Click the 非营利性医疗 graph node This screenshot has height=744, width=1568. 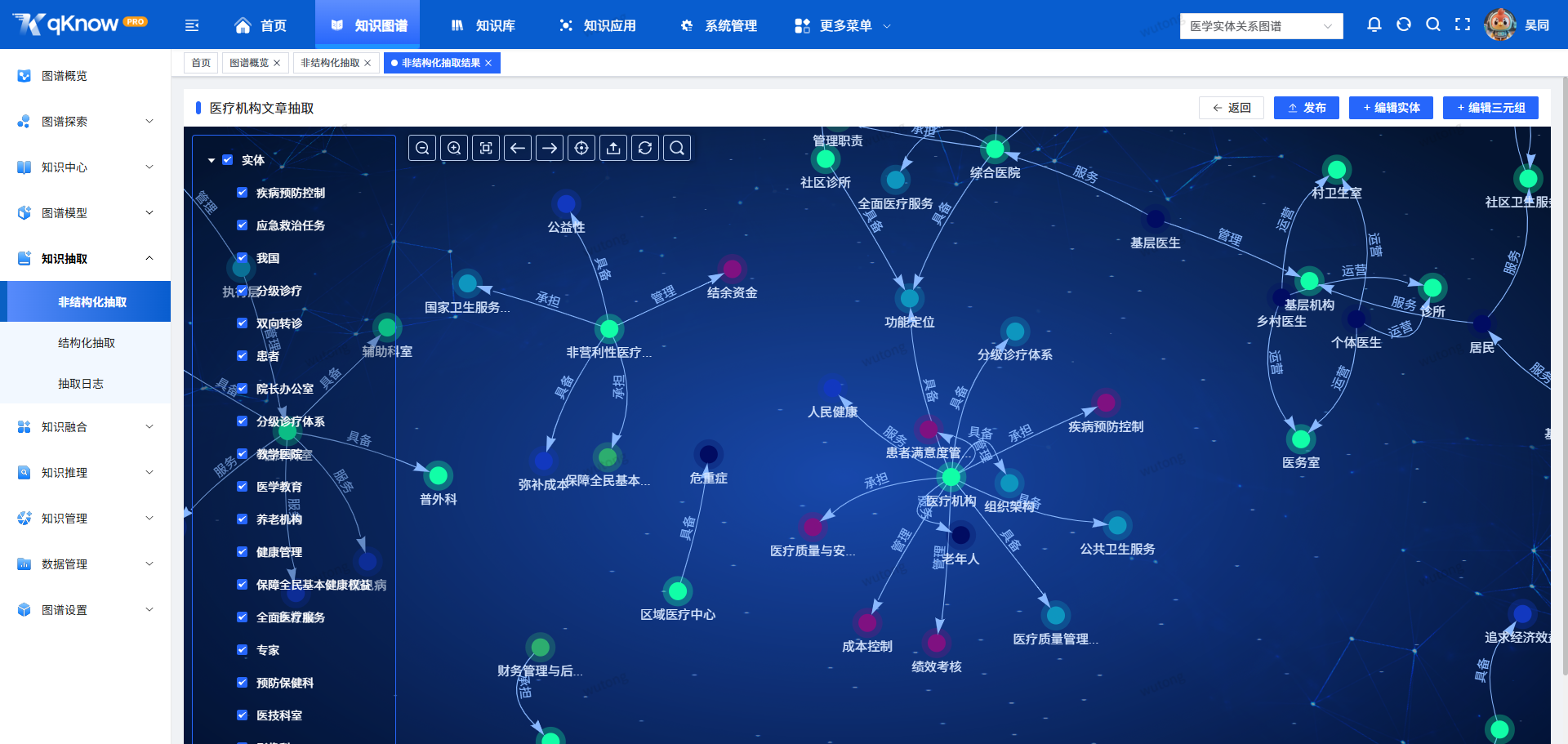[x=609, y=329]
